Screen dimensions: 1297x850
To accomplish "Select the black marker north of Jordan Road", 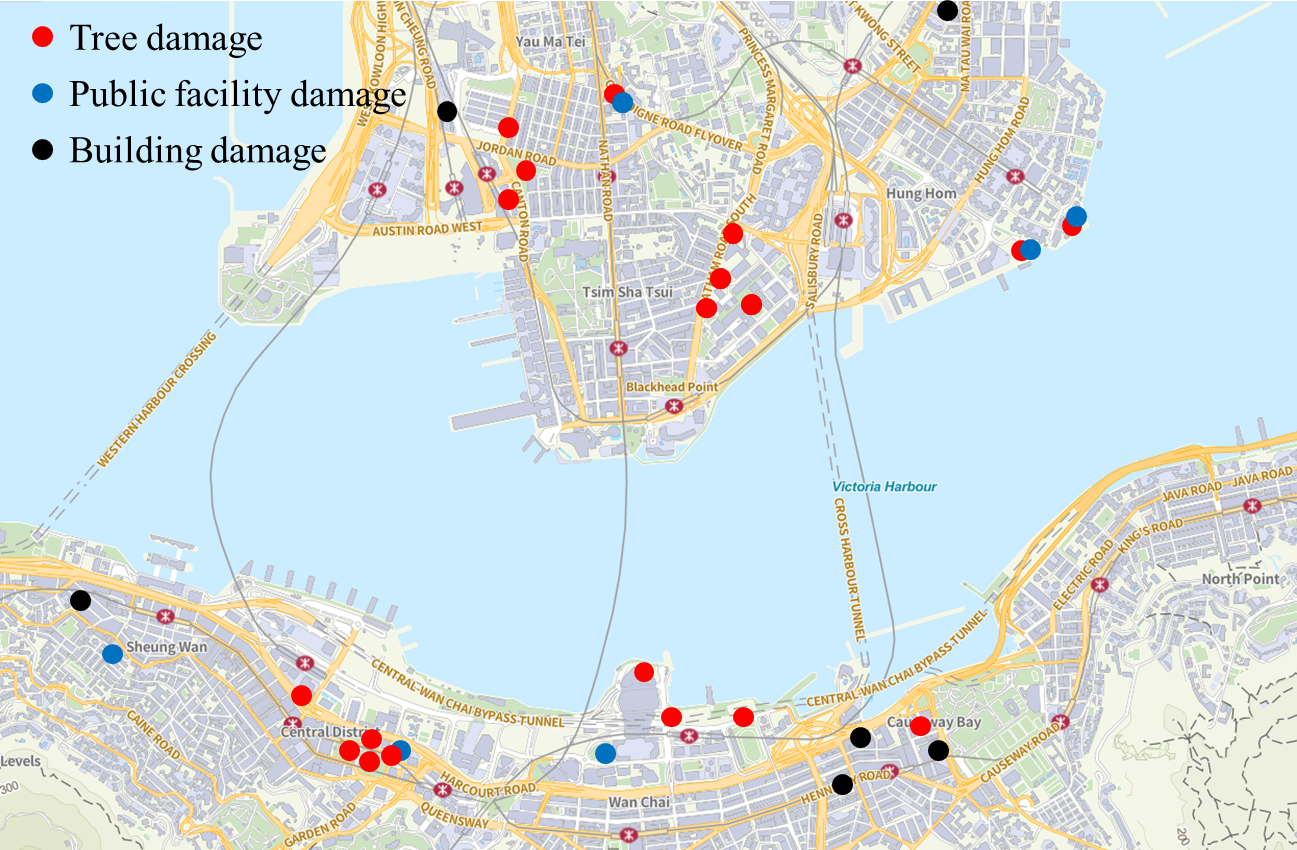I will pyautogui.click(x=448, y=111).
